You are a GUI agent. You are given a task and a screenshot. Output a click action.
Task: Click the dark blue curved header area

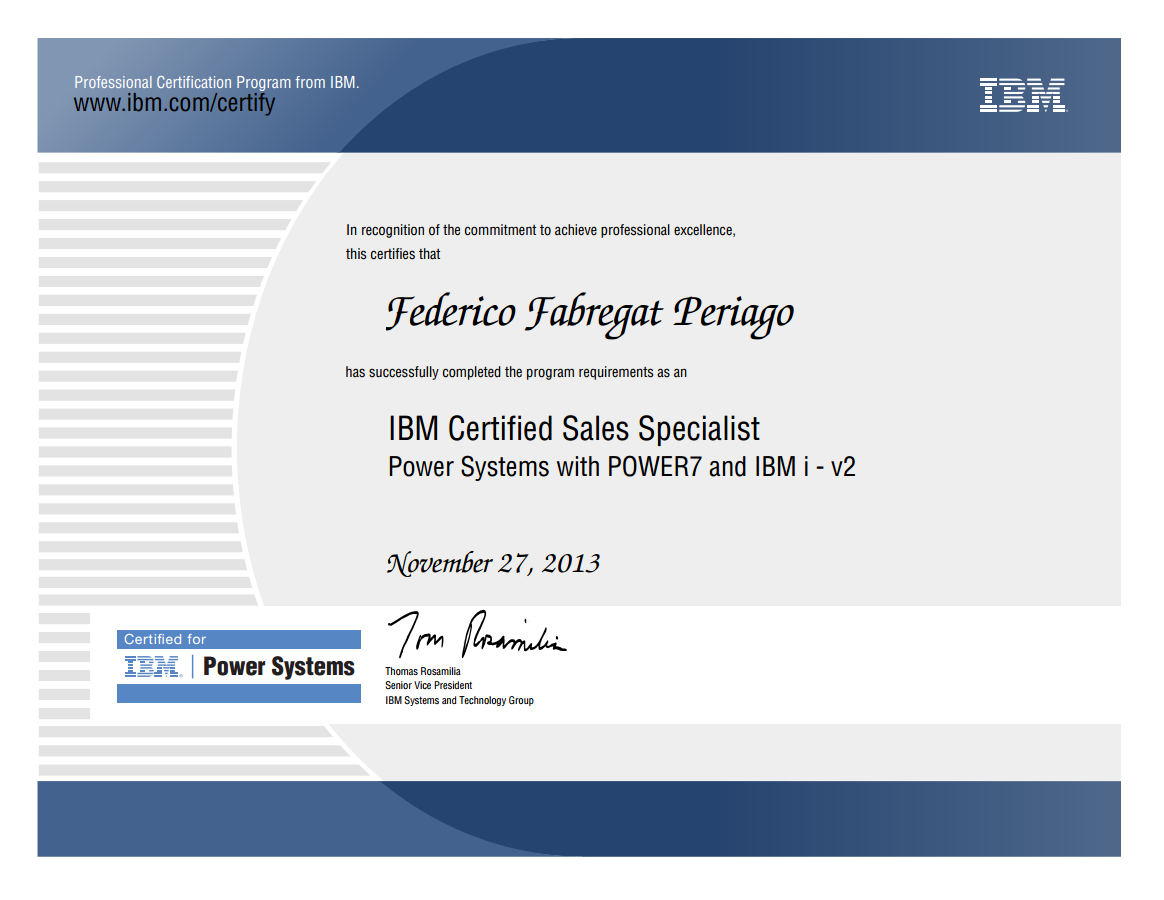pos(650,95)
